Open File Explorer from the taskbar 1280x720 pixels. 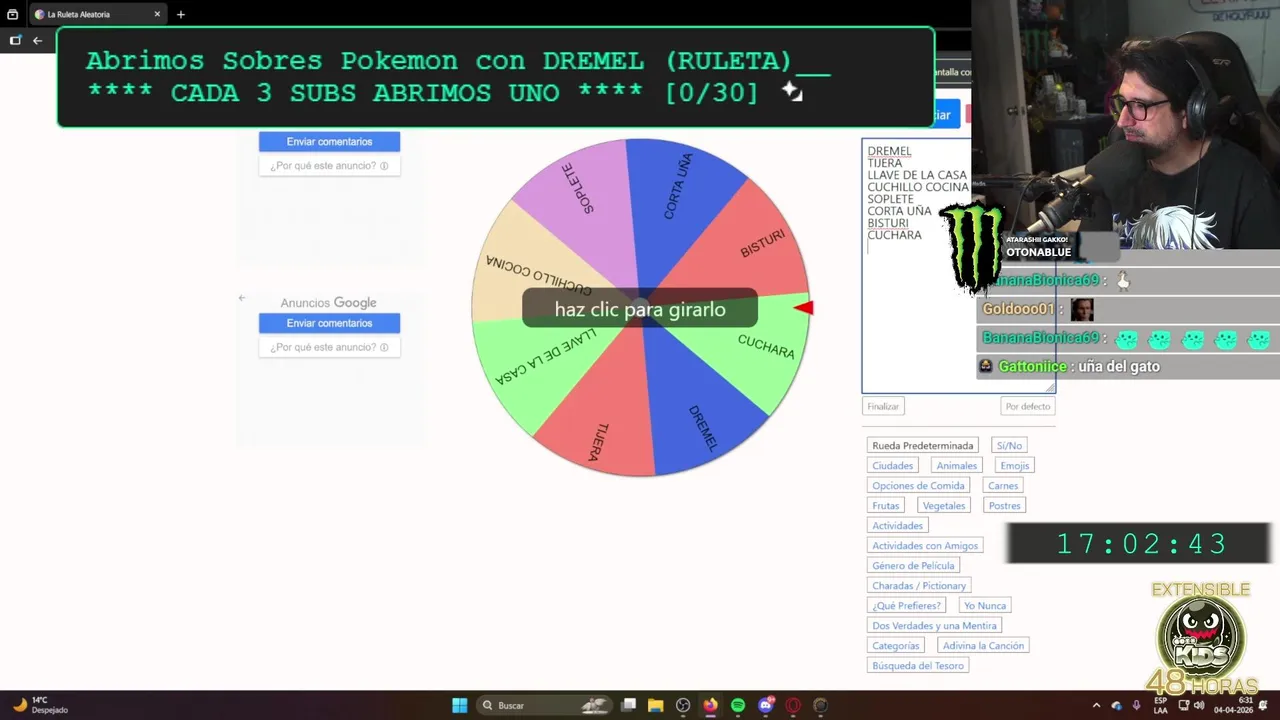point(656,705)
